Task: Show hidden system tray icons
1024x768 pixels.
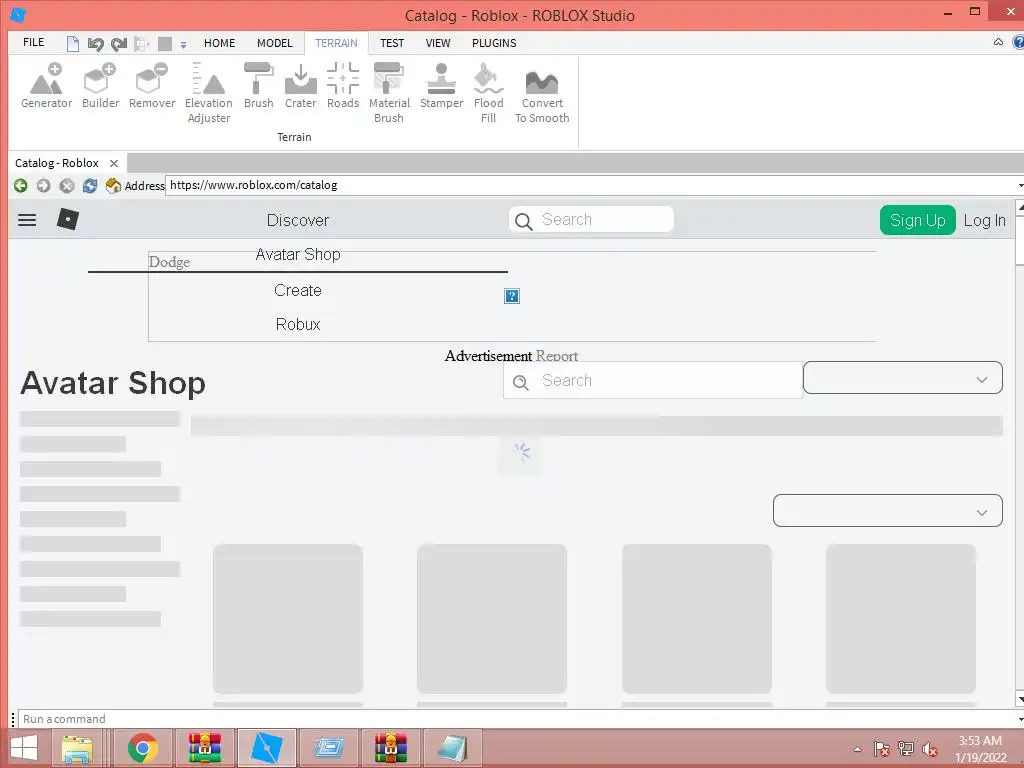Action: [857, 750]
